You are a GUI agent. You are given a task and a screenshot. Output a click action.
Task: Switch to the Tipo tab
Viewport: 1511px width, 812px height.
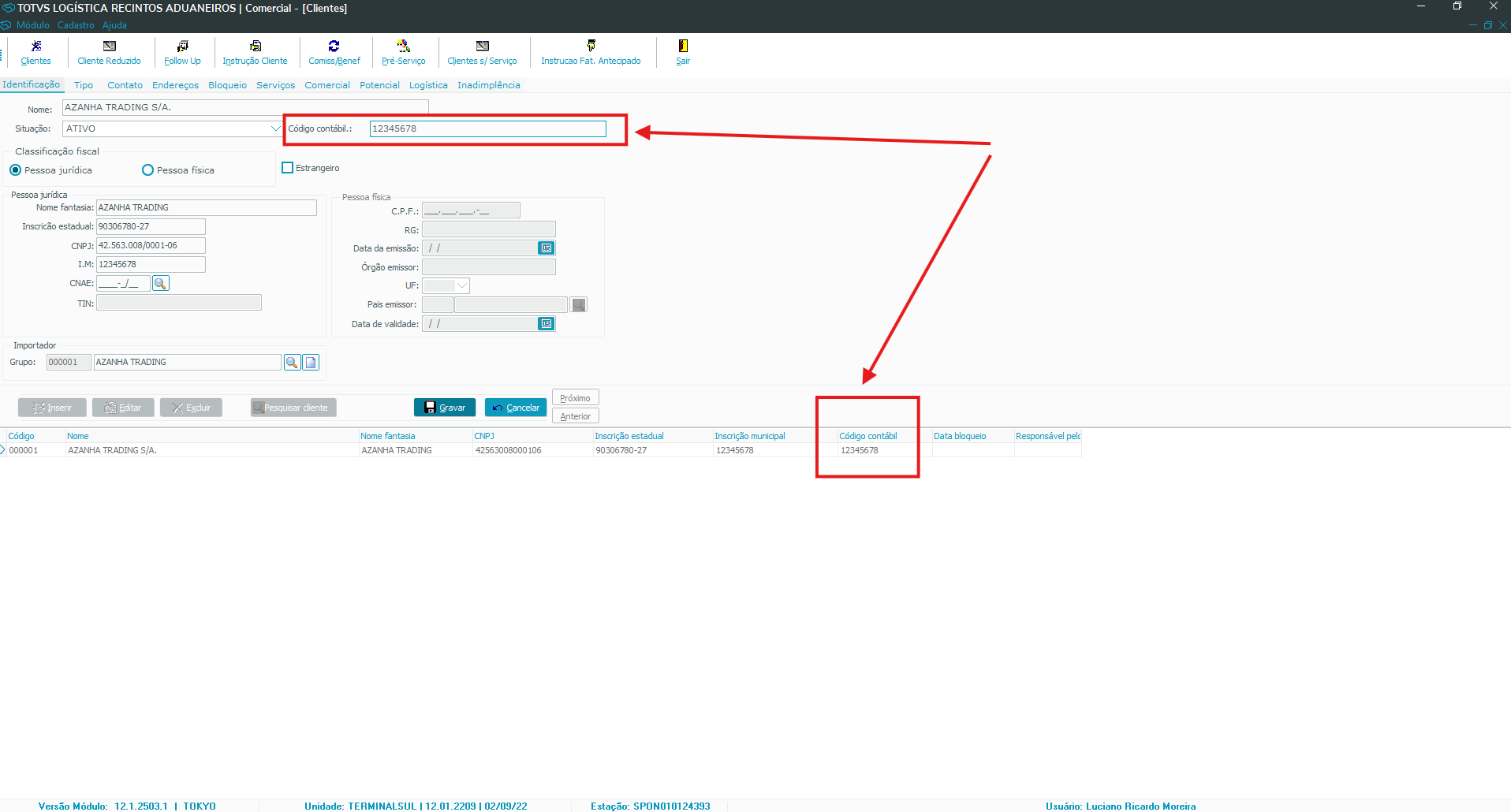coord(84,85)
